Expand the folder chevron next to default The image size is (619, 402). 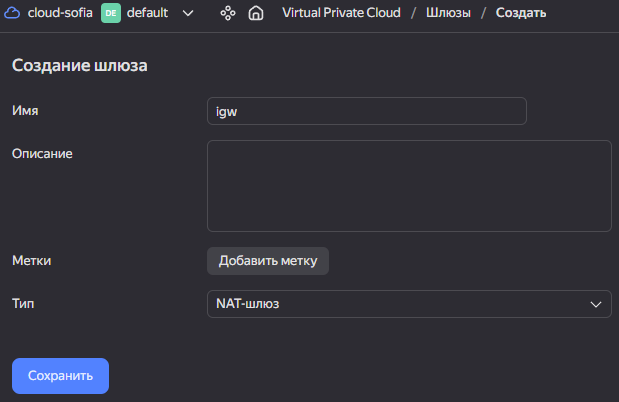coord(188,13)
